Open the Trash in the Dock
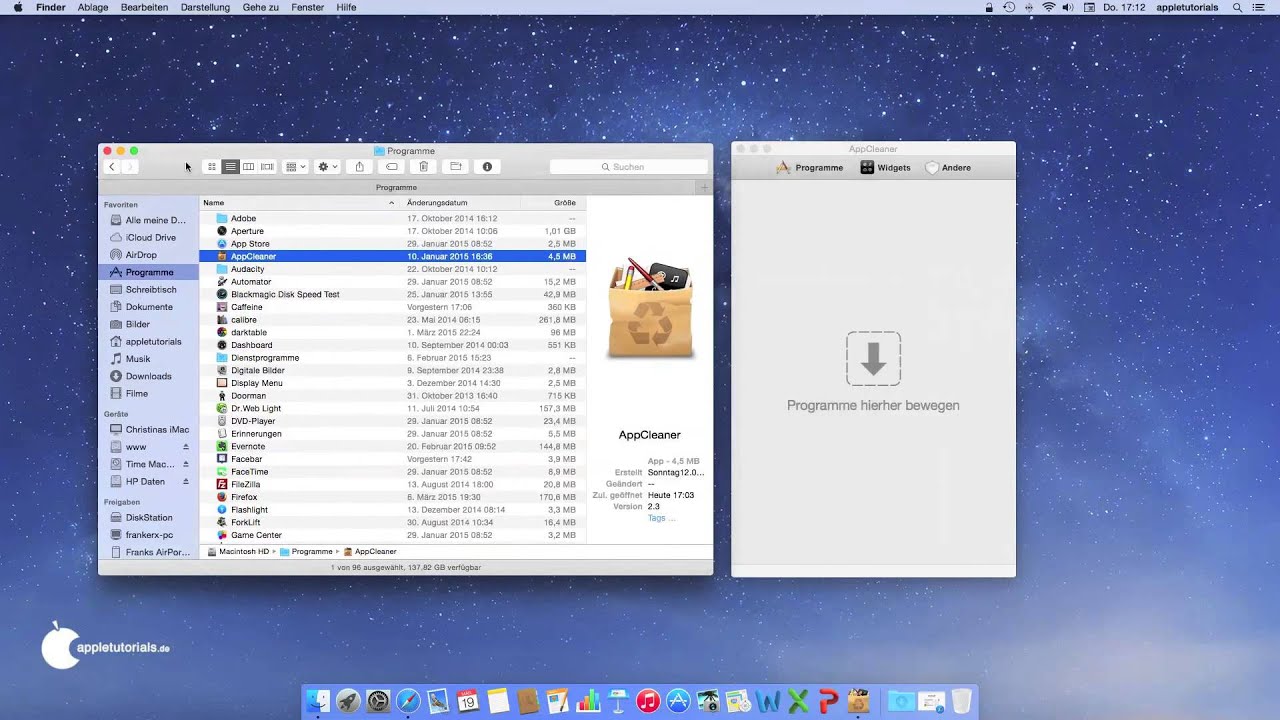1280x720 pixels. pos(961,701)
